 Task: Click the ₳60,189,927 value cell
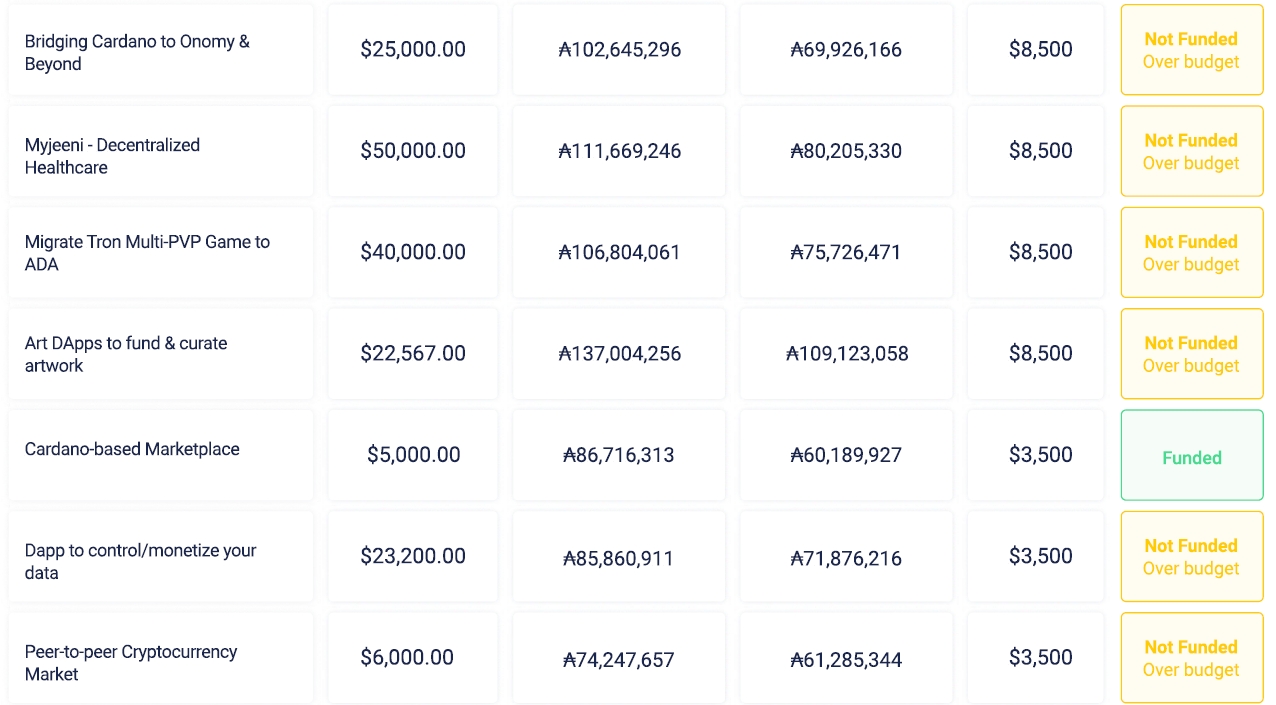tap(846, 455)
